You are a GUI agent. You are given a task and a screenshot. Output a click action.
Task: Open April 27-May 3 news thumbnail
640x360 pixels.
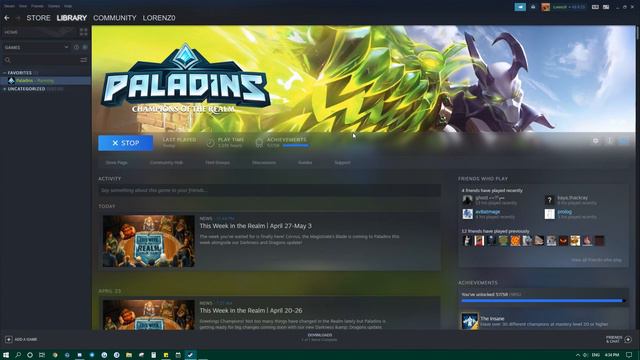[x=149, y=241]
